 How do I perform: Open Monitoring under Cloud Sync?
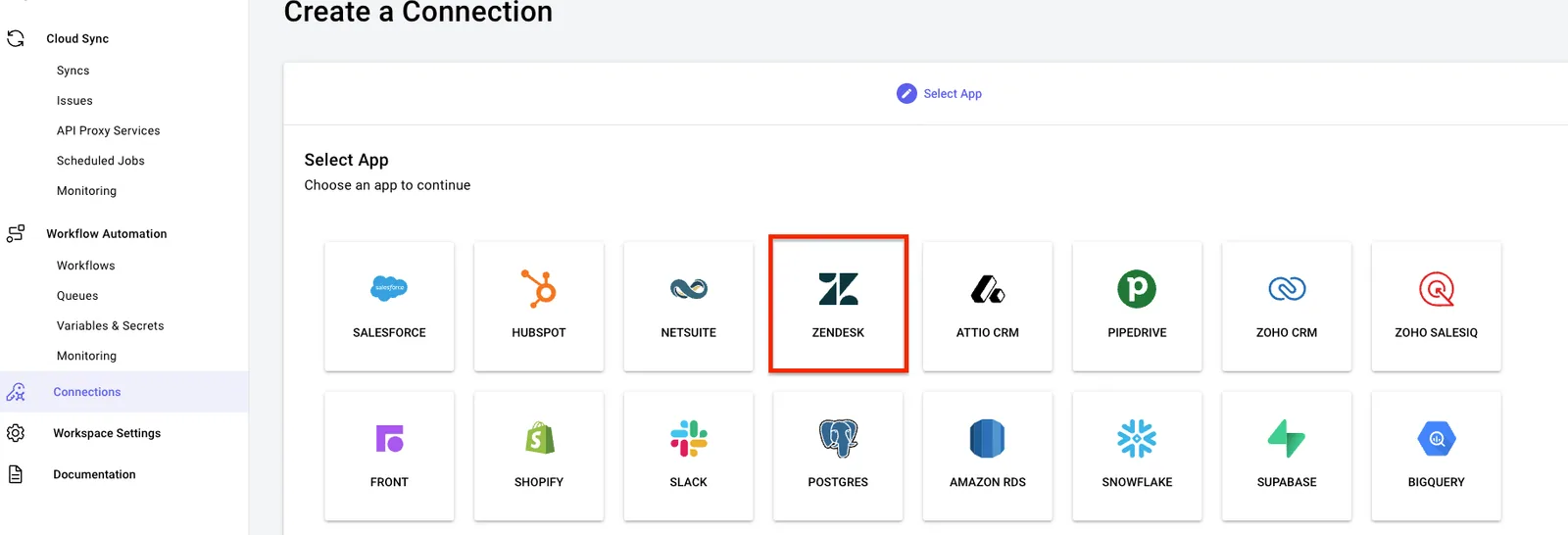[x=86, y=191]
